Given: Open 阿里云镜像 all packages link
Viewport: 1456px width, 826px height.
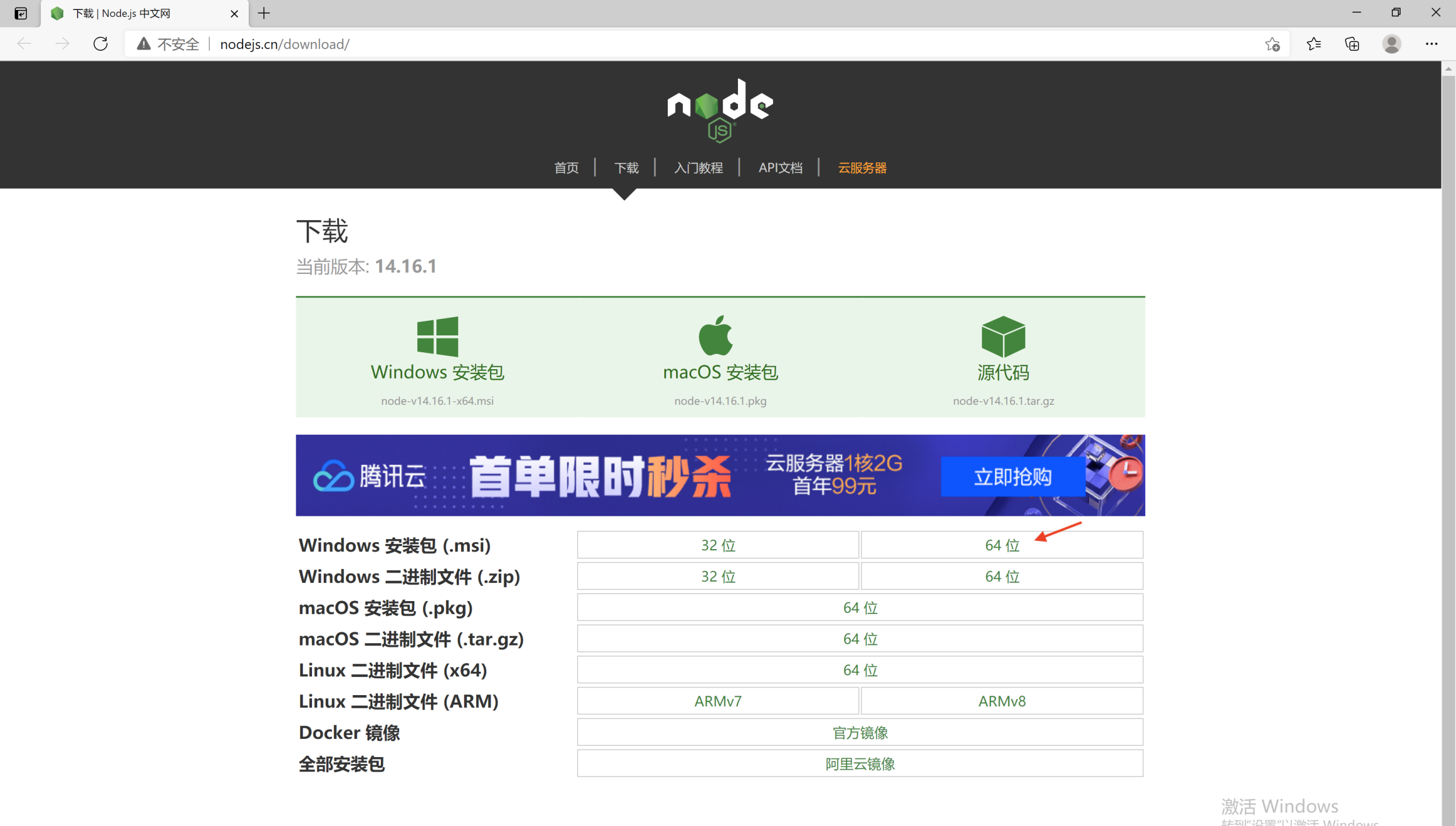Looking at the screenshot, I should click(860, 763).
